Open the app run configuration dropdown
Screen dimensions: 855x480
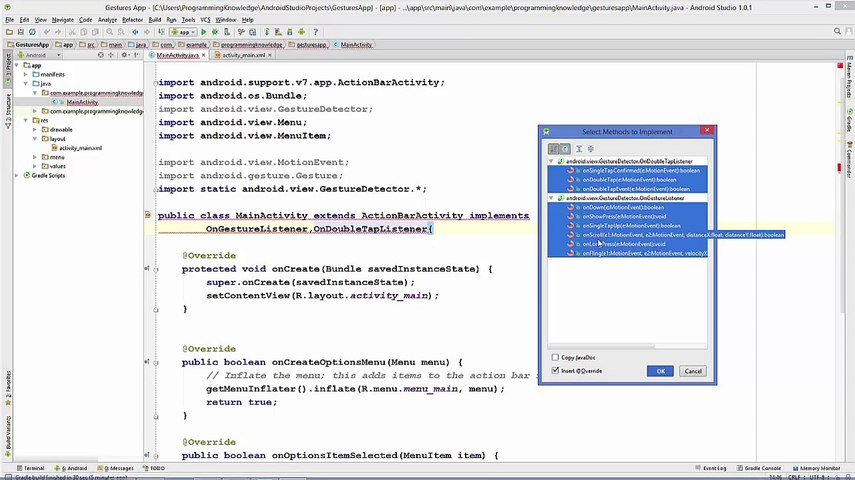point(183,32)
